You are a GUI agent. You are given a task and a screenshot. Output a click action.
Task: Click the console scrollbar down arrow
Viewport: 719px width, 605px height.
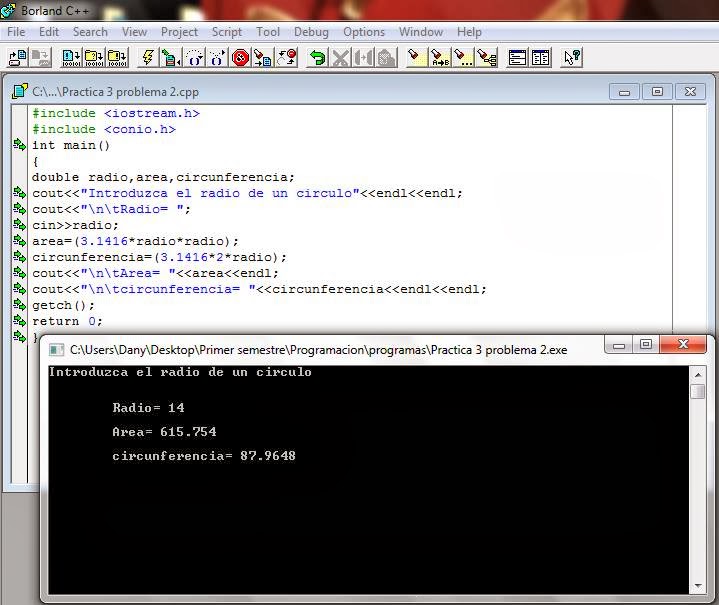point(698,586)
